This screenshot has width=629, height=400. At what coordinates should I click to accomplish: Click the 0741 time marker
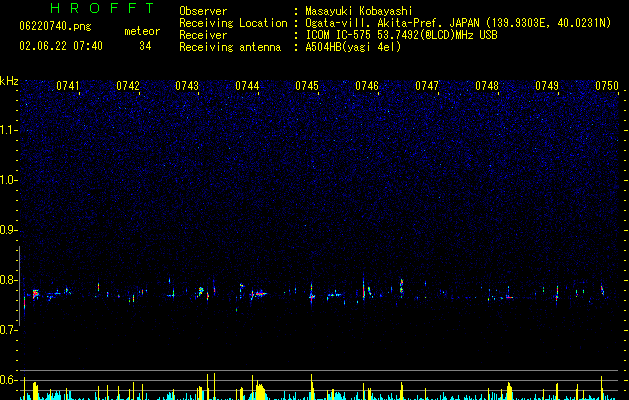click(67, 86)
